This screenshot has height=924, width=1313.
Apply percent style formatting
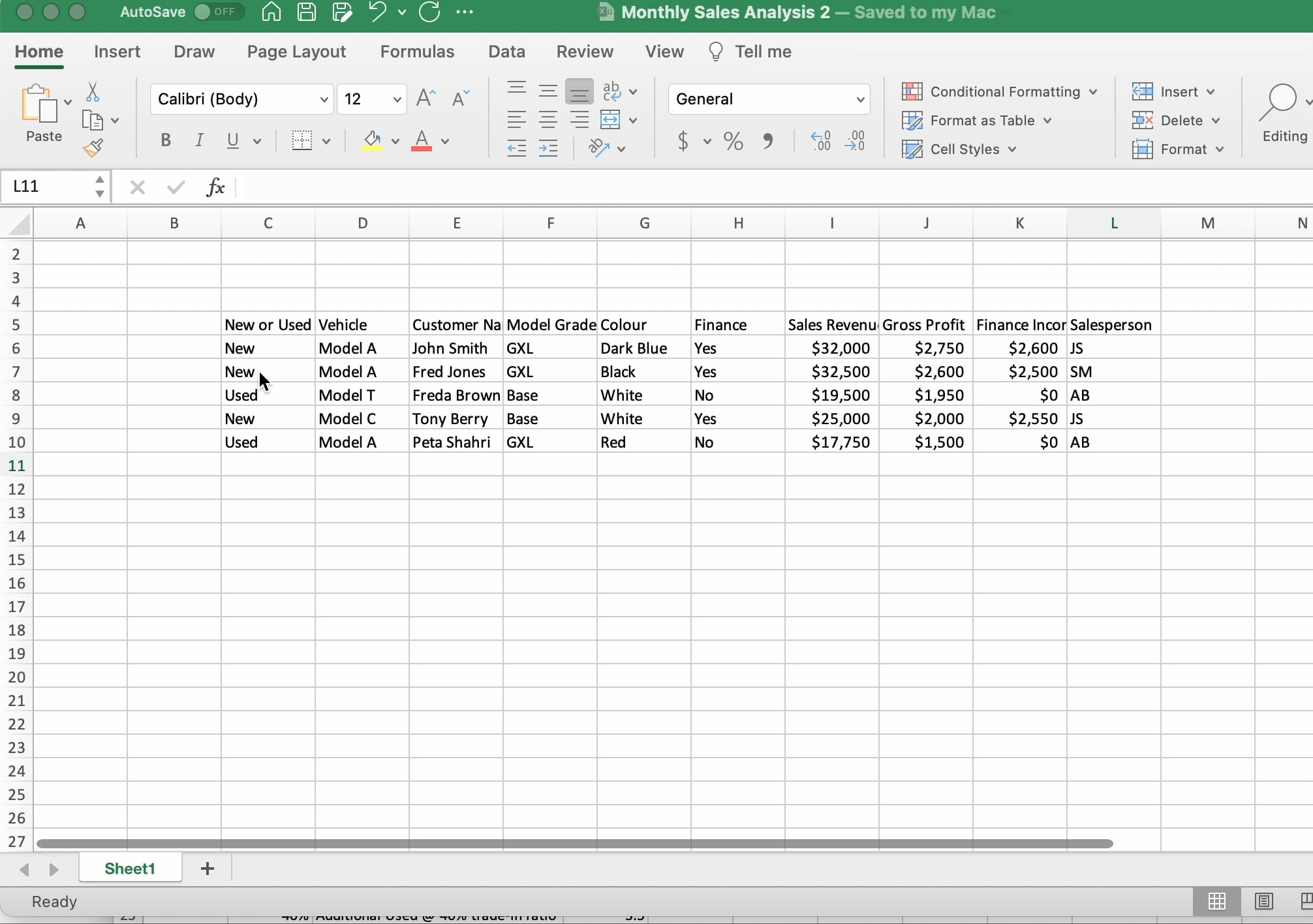pos(732,142)
